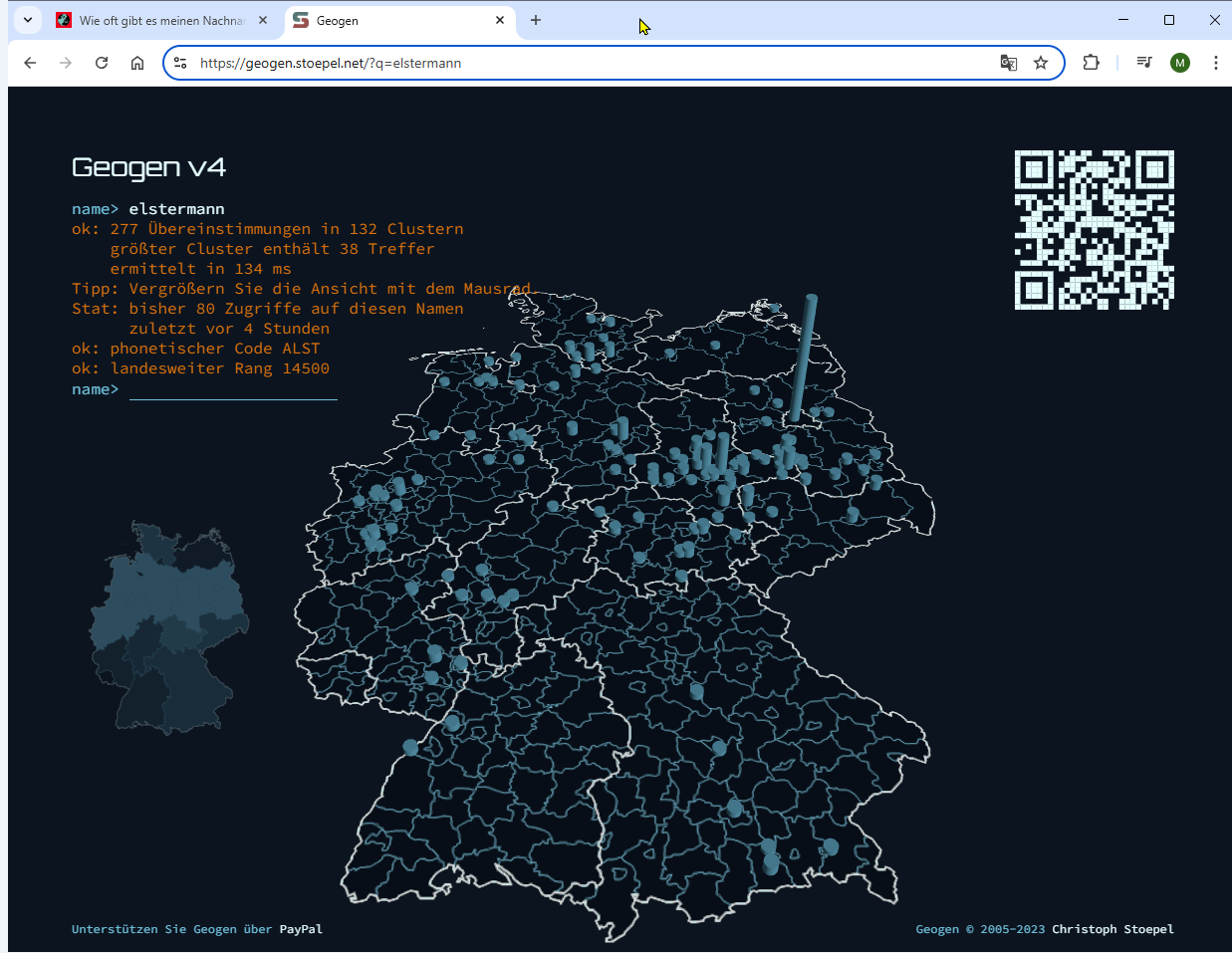Click the PayPal support link
The height and width of the screenshot is (953, 1232).
[301, 929]
